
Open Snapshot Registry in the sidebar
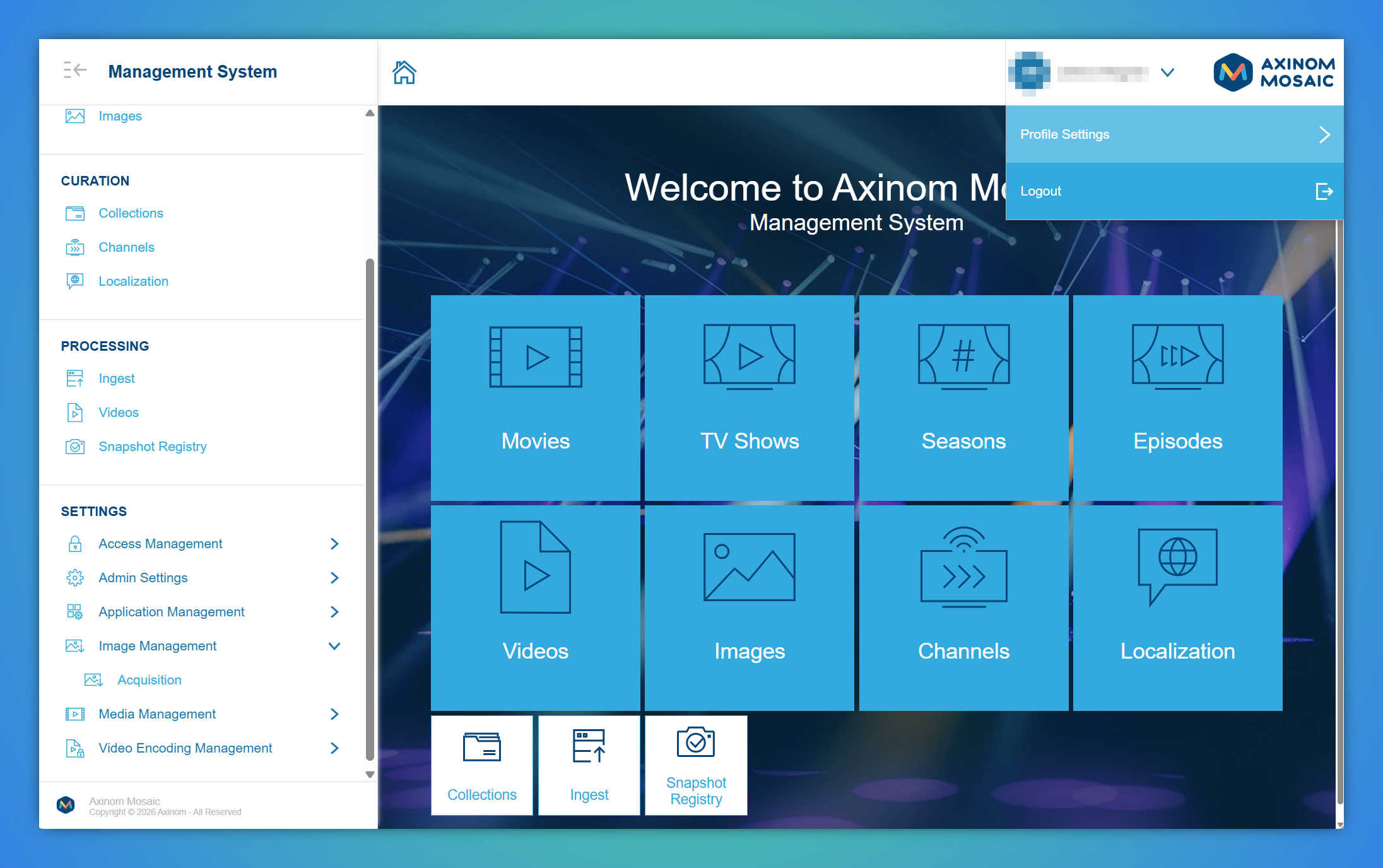pos(153,447)
